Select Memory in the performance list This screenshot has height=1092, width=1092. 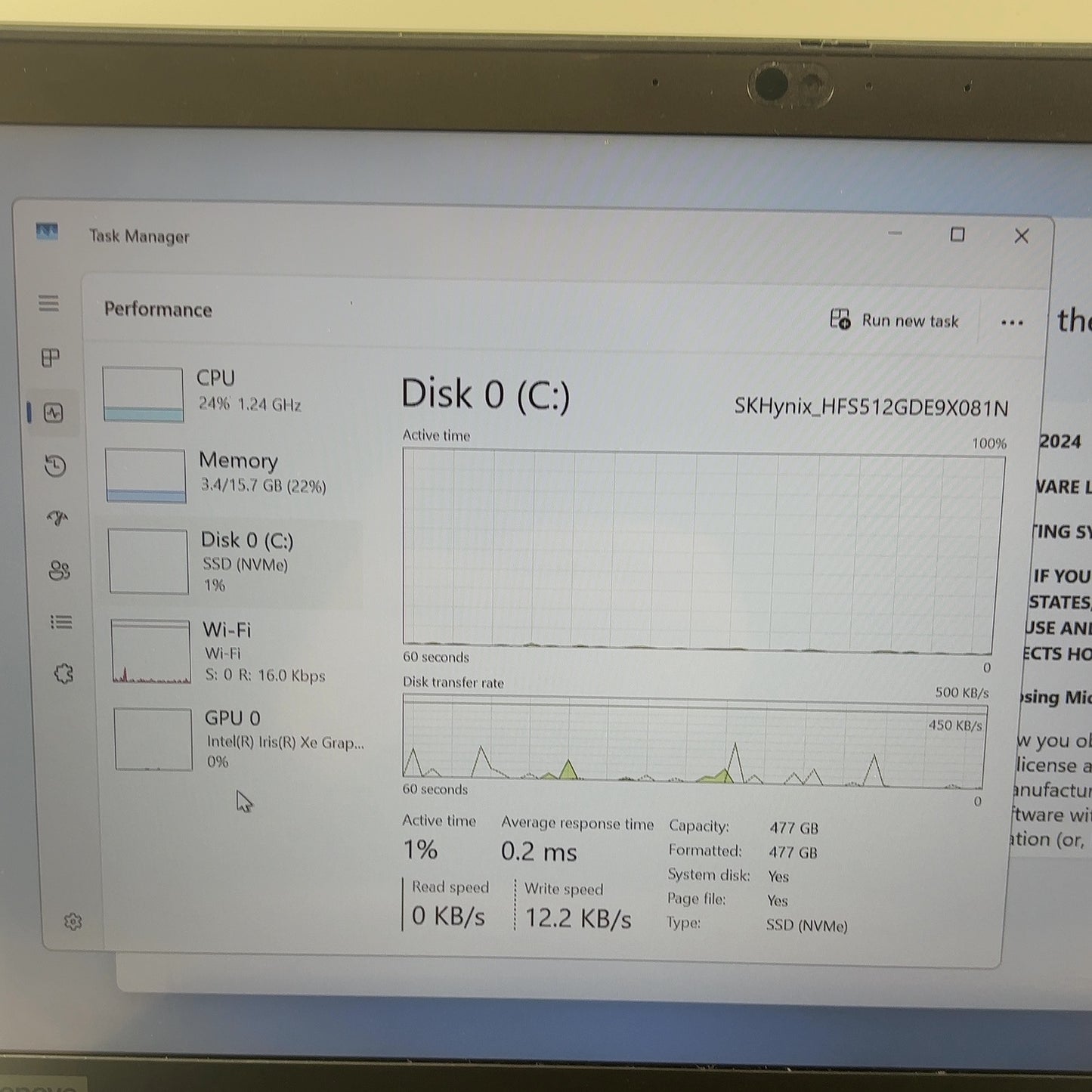[231, 475]
